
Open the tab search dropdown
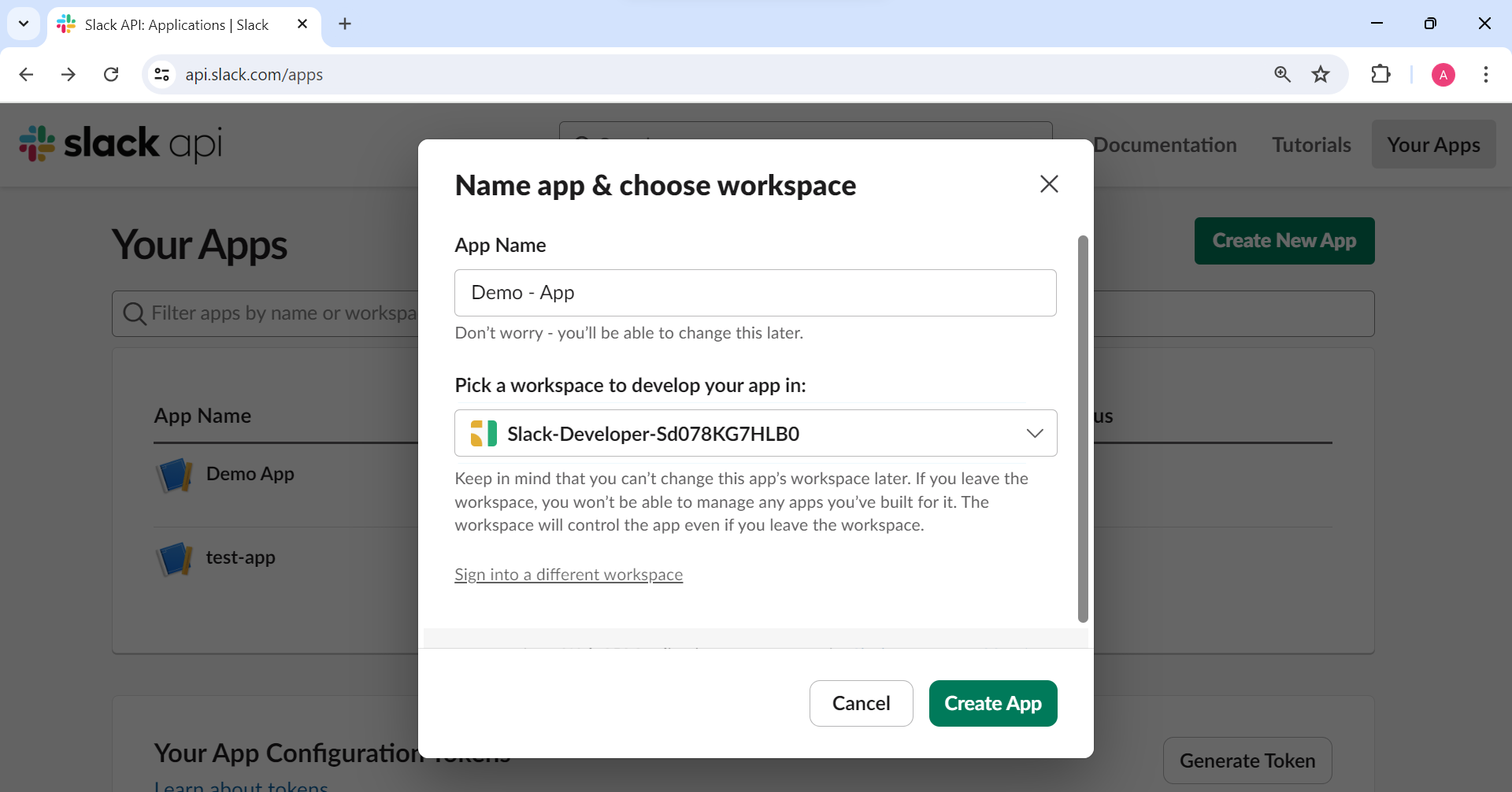24,24
